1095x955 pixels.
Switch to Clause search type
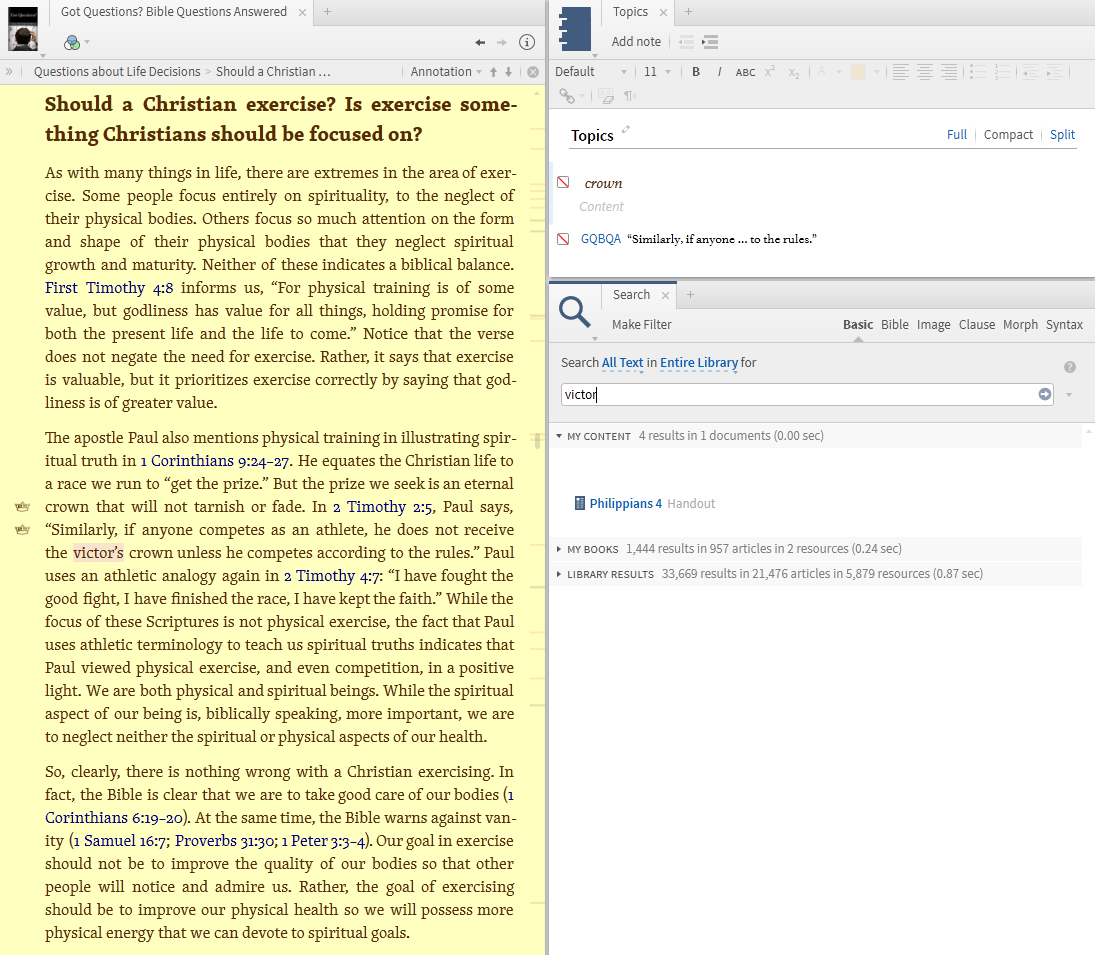tap(976, 325)
